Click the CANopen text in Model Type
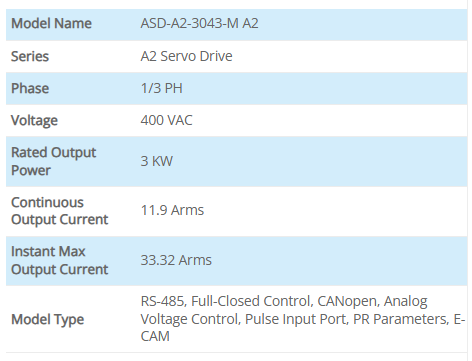Screen dimensions: 472x361 click(x=348, y=301)
